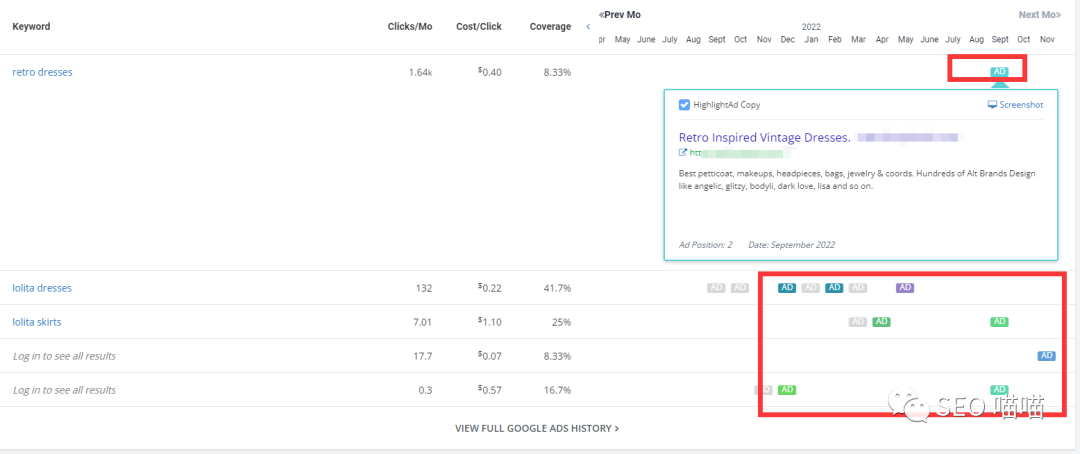Viewport: 1080px width, 454px height.
Task: Sort by the Coverage column header
Action: click(550, 27)
